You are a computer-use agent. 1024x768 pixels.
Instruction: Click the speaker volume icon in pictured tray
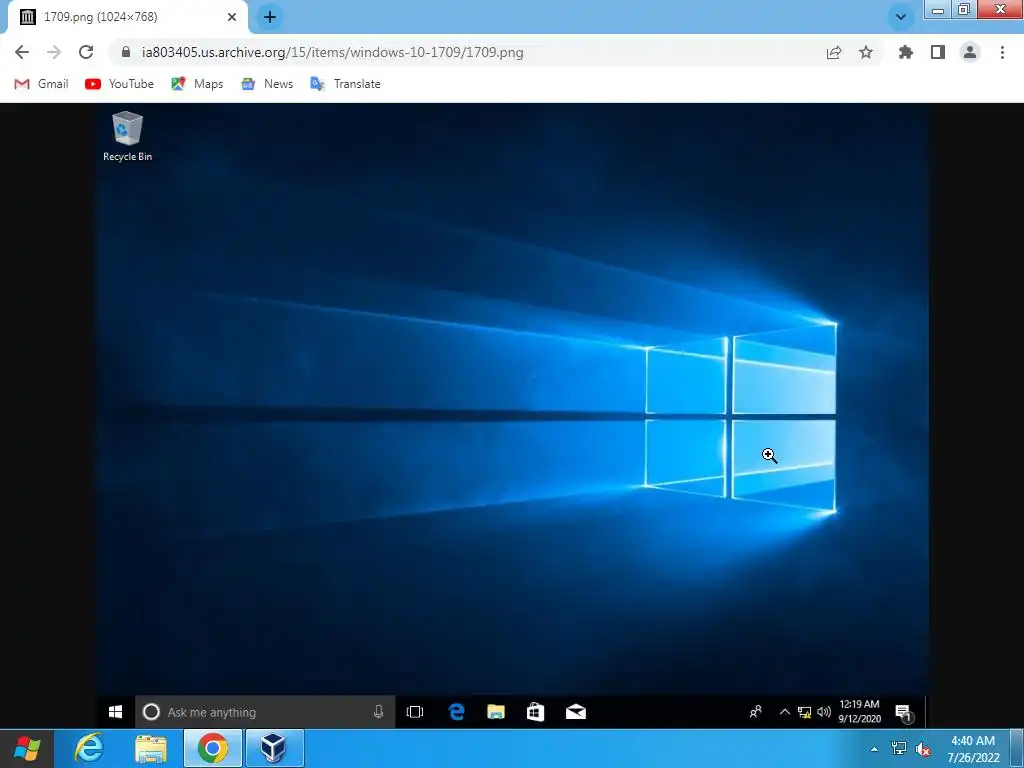(824, 712)
